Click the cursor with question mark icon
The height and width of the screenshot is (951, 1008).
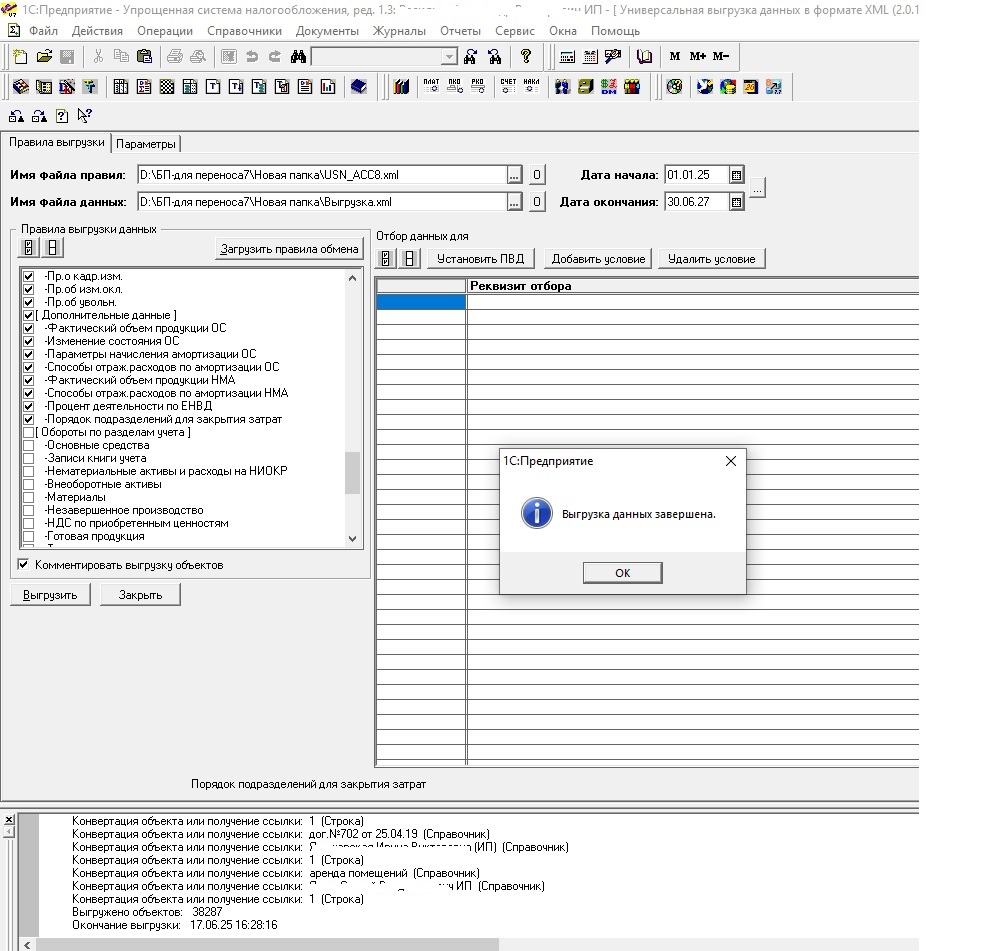(x=84, y=116)
